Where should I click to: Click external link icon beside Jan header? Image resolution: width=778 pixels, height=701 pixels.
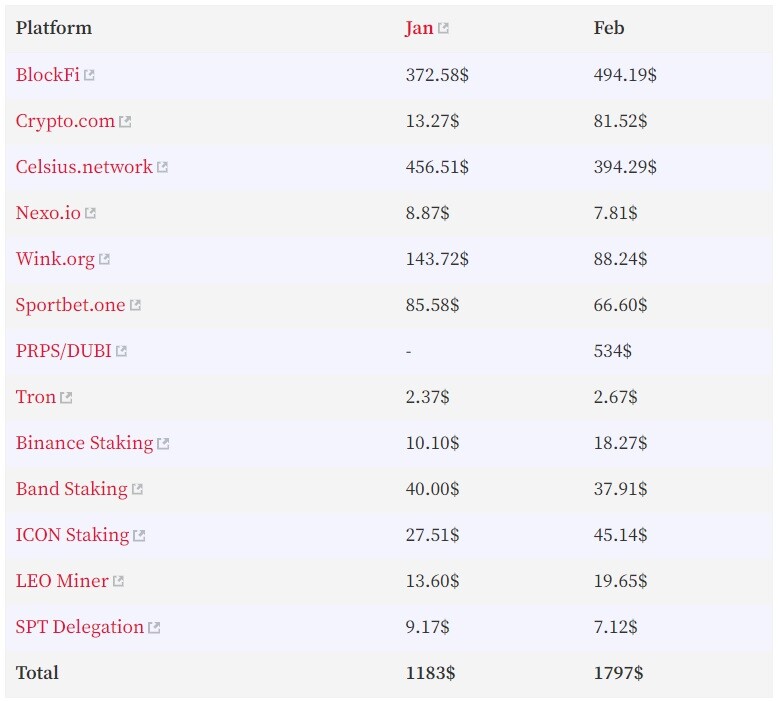tap(444, 29)
